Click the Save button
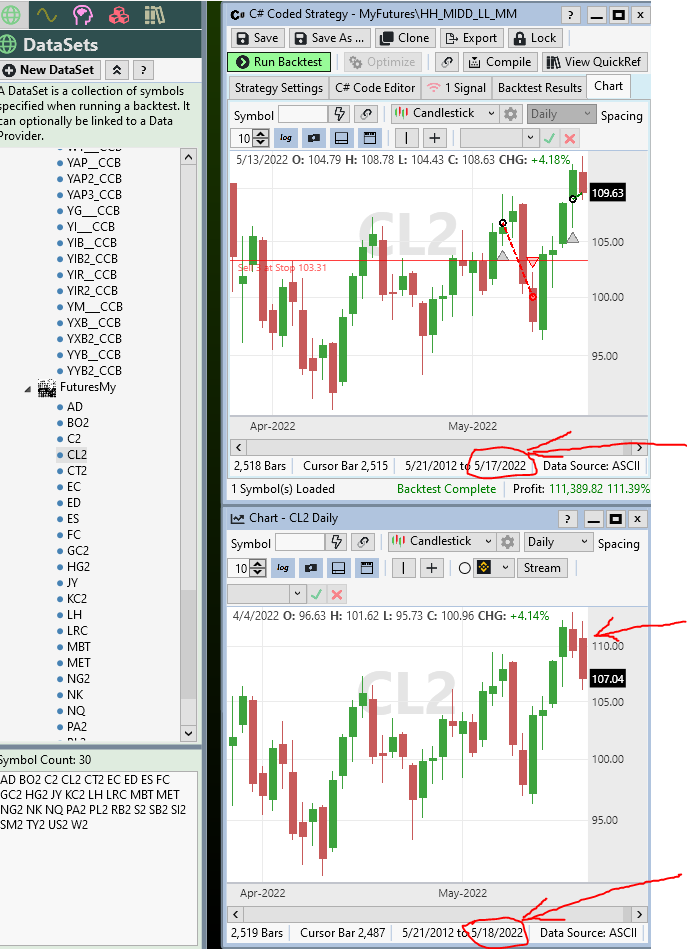 coord(257,38)
